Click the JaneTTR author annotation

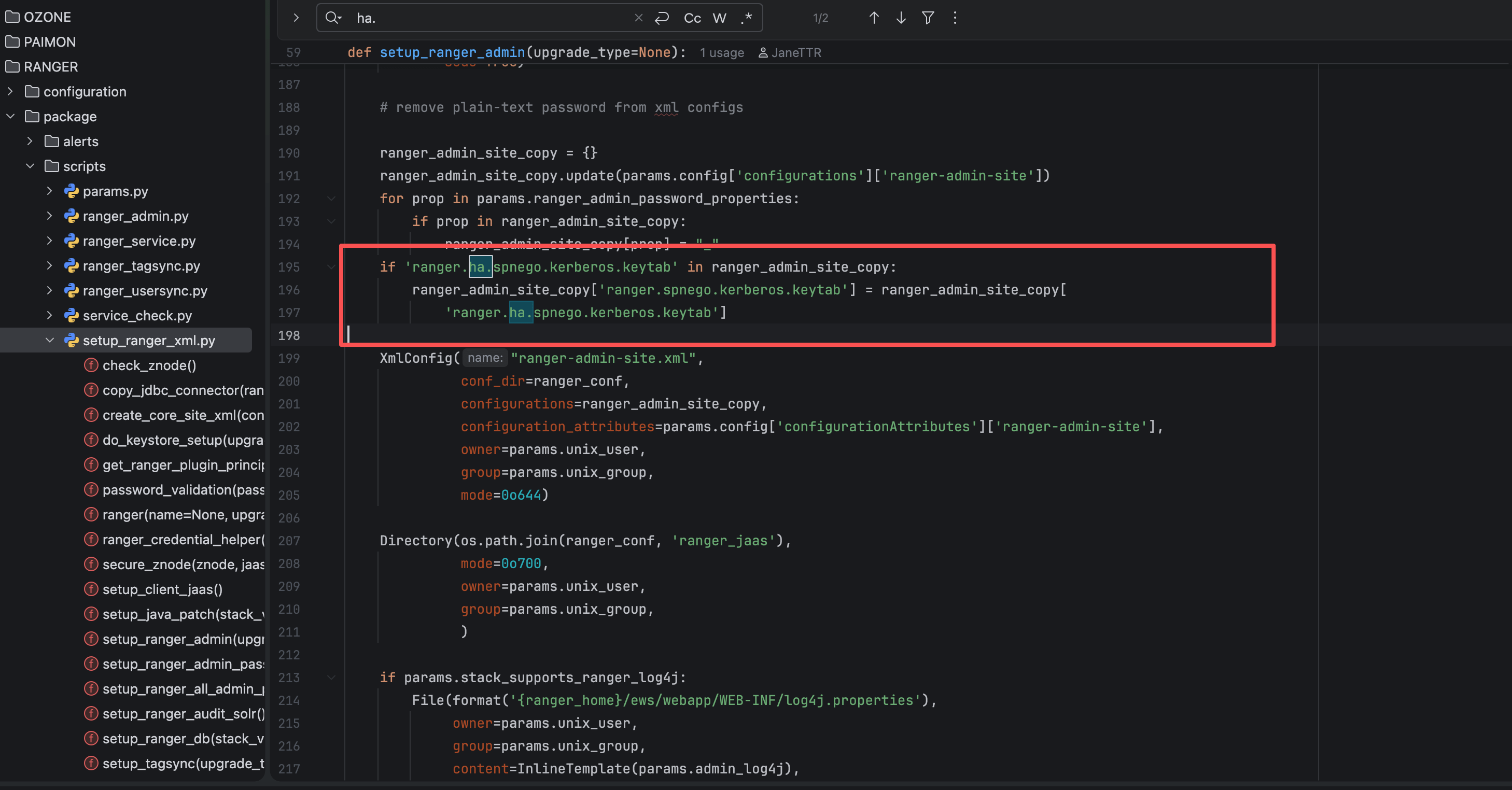point(795,53)
